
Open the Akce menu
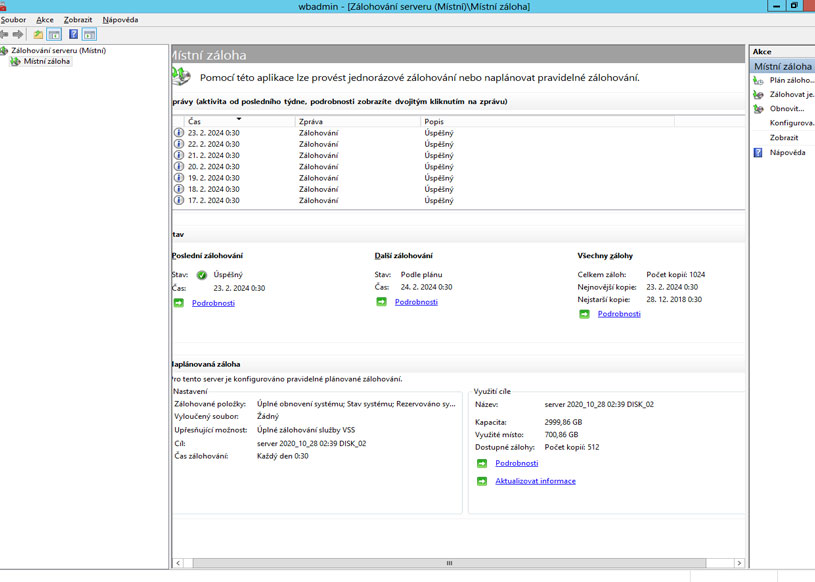click(45, 20)
